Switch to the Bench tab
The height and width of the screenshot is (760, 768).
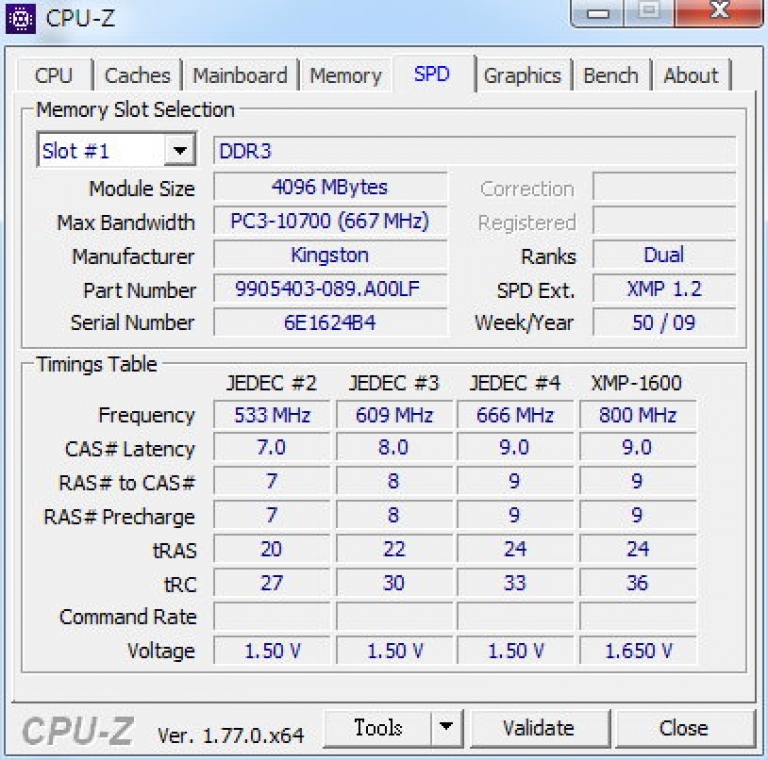pyautogui.click(x=611, y=75)
